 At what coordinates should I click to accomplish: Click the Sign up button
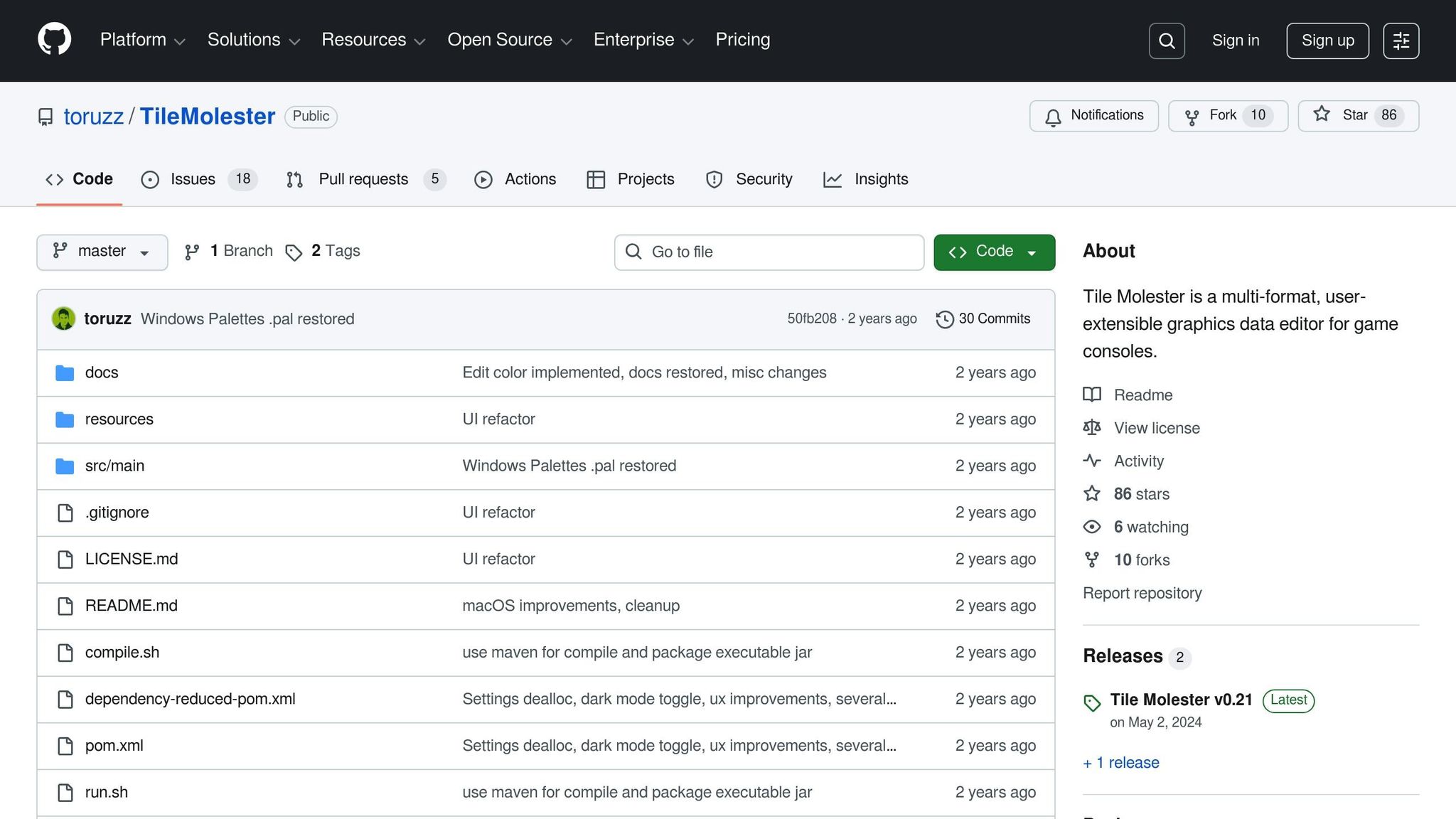(1327, 41)
